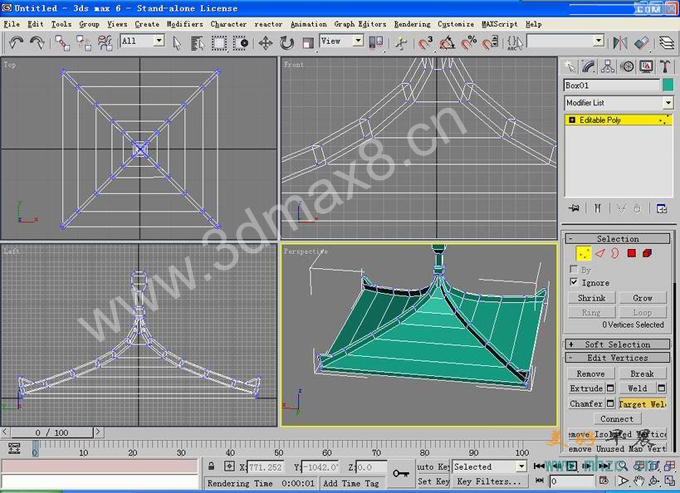Click the Align tool icon

[x=641, y=42]
